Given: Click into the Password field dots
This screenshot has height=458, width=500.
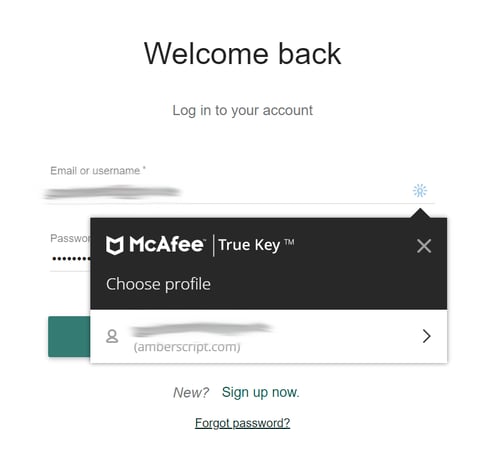Looking at the screenshot, I should 71,259.
